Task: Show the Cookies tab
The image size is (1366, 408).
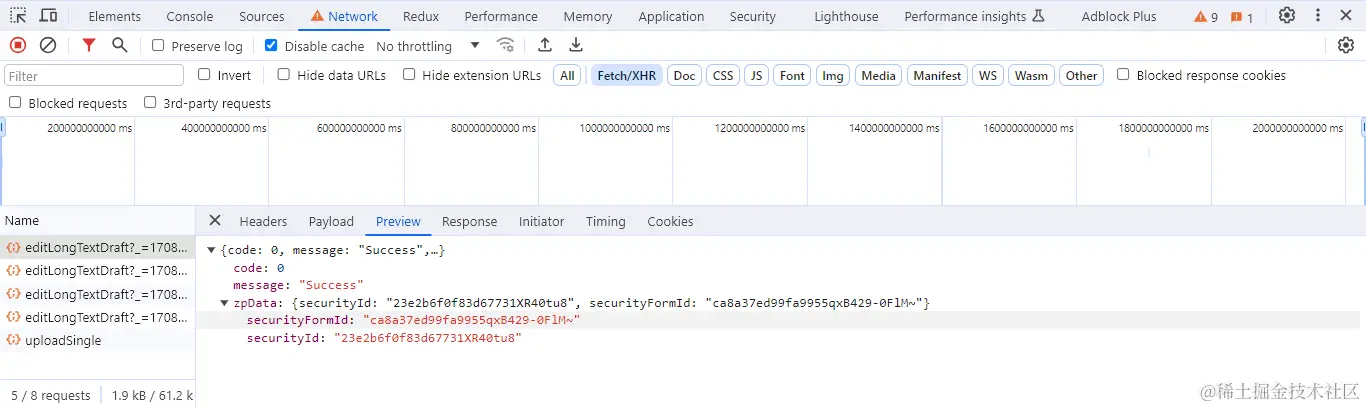Action: tap(670, 221)
